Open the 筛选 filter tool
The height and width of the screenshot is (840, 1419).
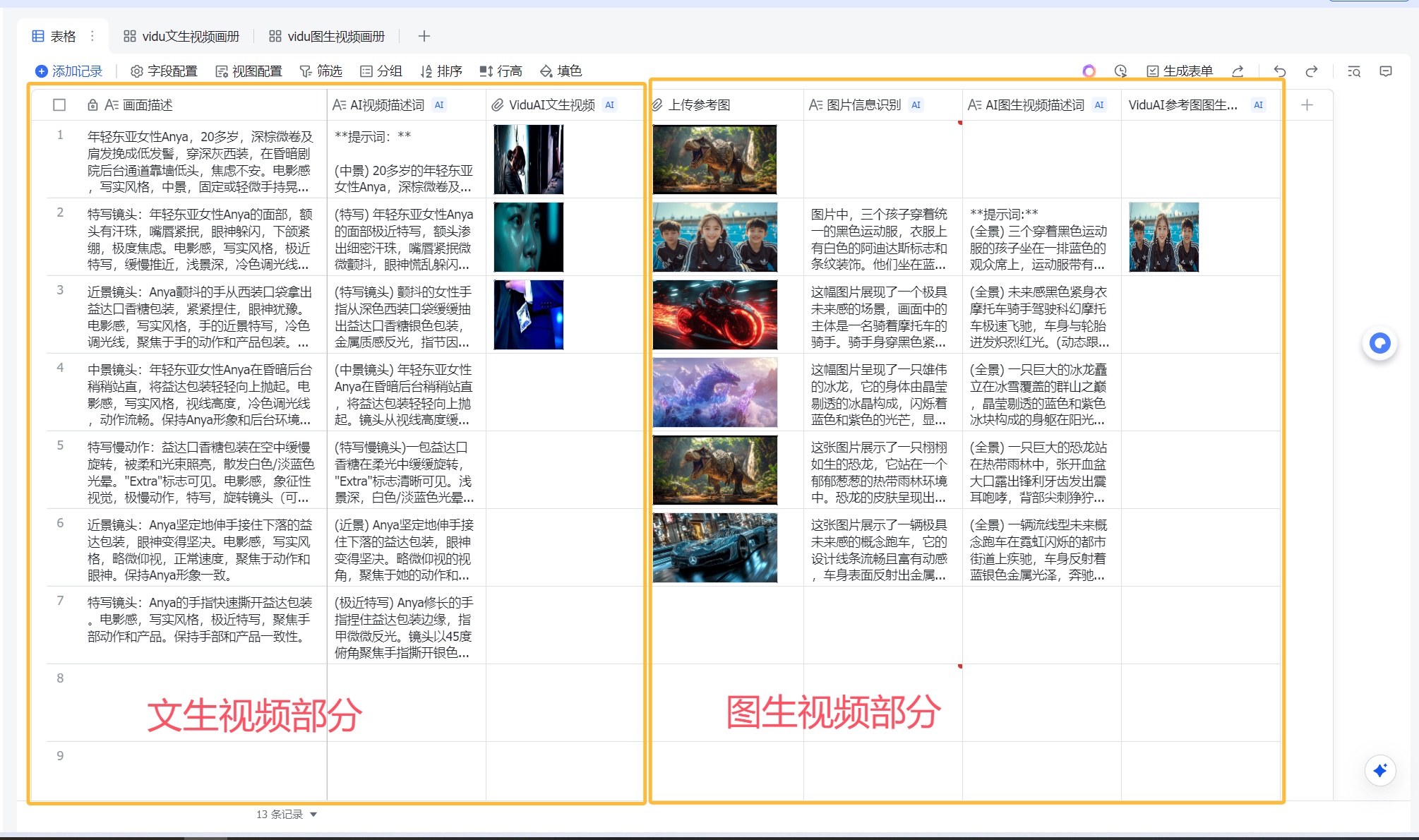tap(321, 71)
